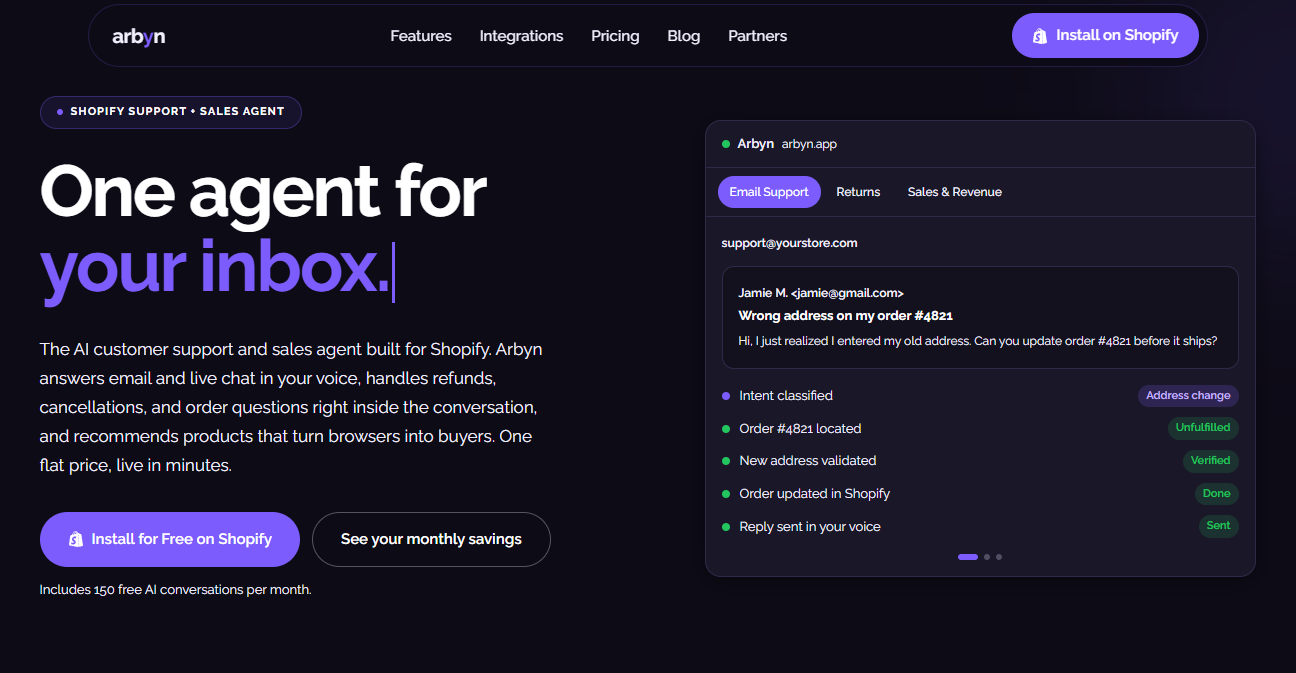Click the subject Wrong address on my order #4821
The width and height of the screenshot is (1296, 673).
click(845, 315)
